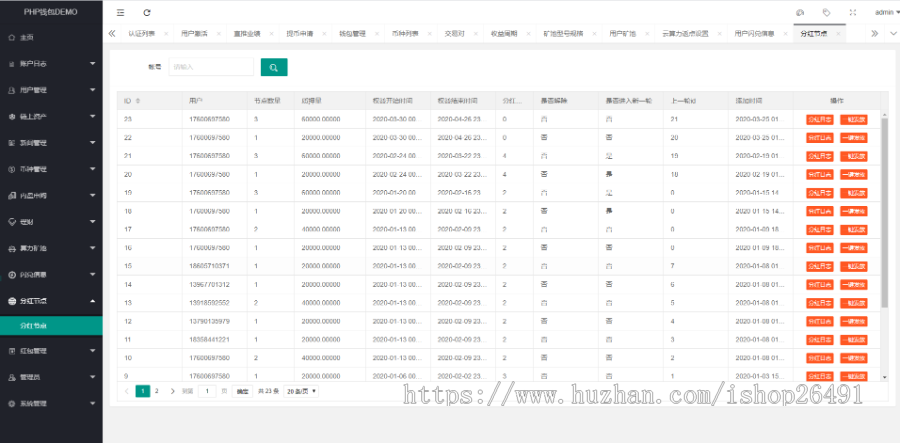Click user cell 13967701312 in row 14

point(210,285)
